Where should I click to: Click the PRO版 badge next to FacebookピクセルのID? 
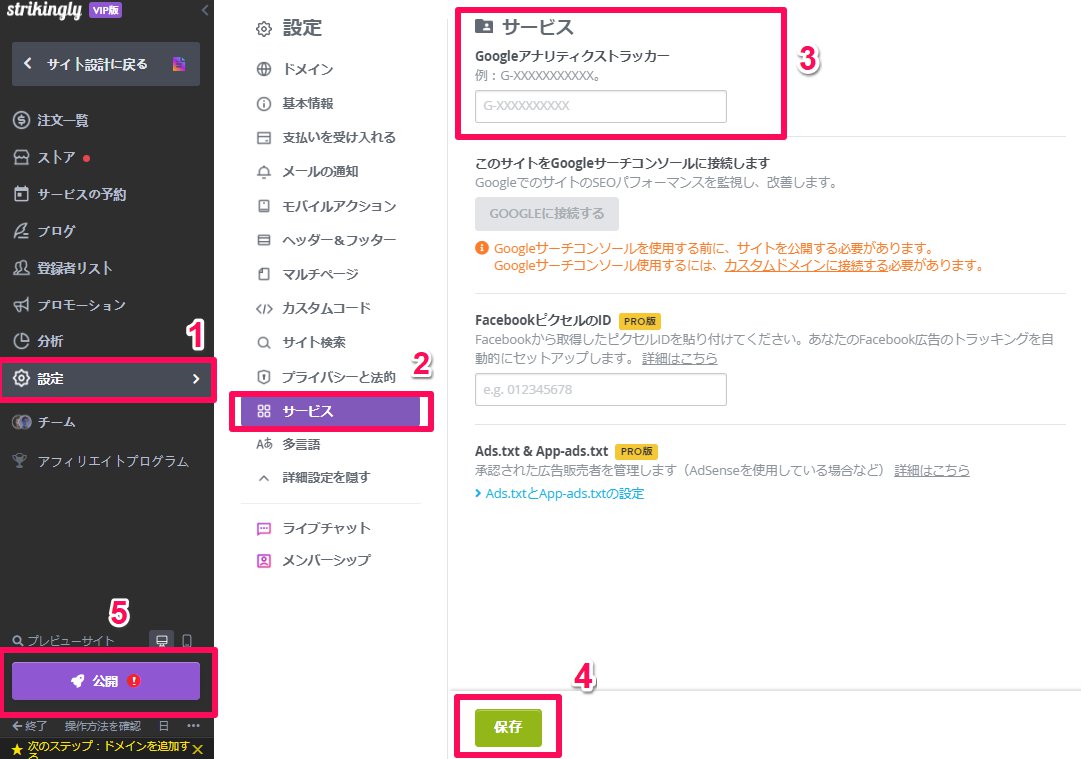(x=640, y=321)
